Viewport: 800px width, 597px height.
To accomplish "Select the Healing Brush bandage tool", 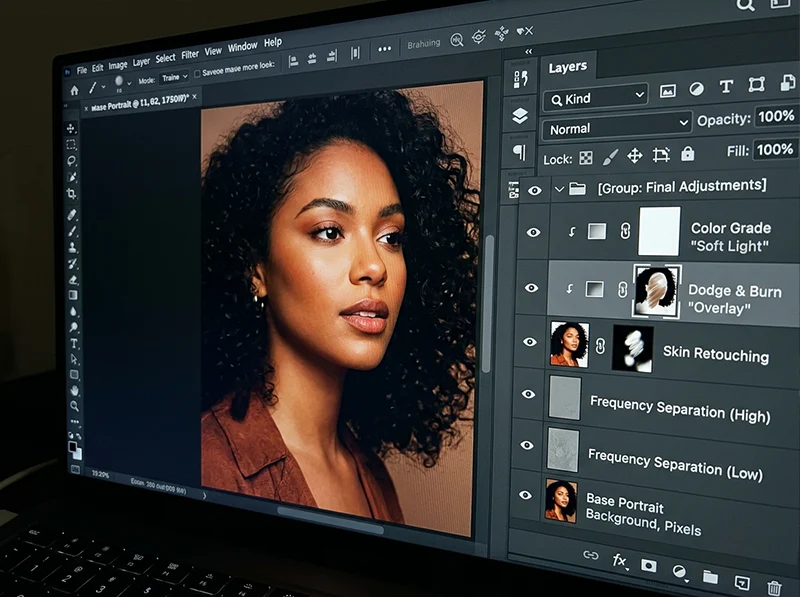I will pos(72,214).
